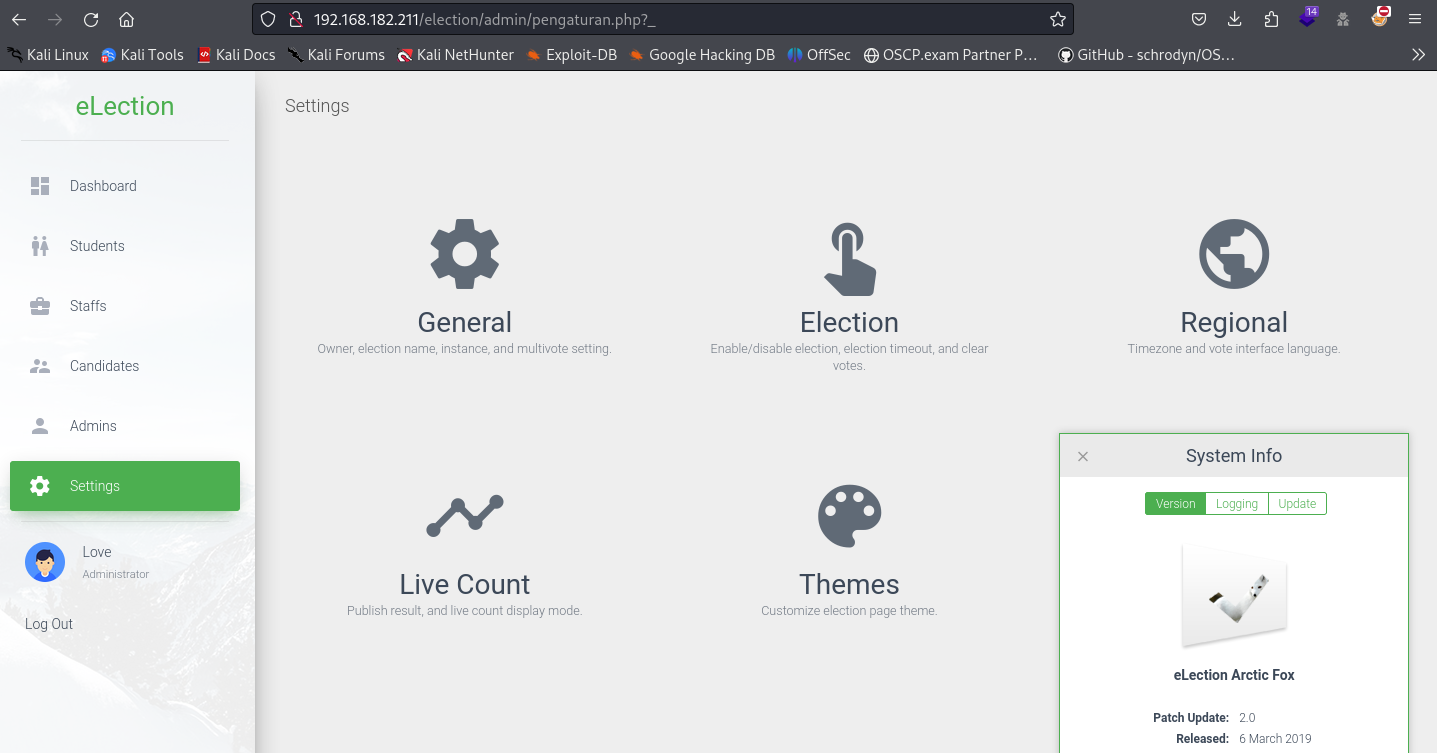Select the Version tab in System Info
Viewport: 1437px width, 753px height.
pyautogui.click(x=1175, y=504)
